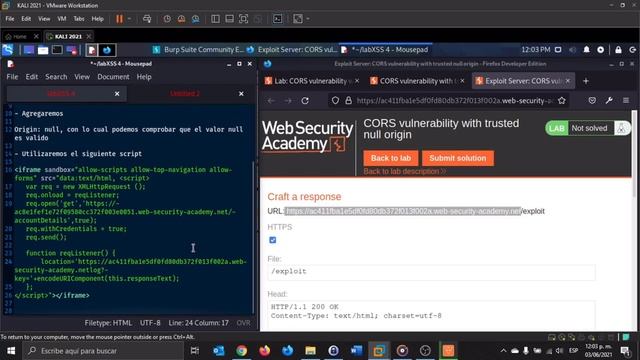Take a snapshot of the VM
Screen dimensions: 640x360
pos(167,19)
